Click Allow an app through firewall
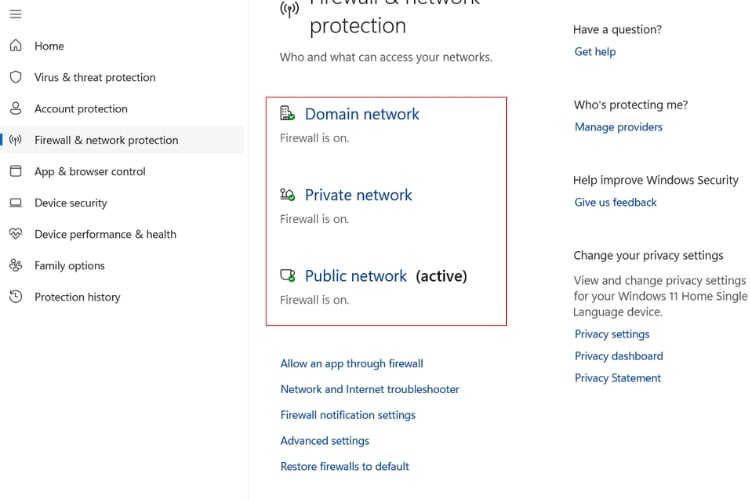The image size is (750, 500). coord(352,364)
